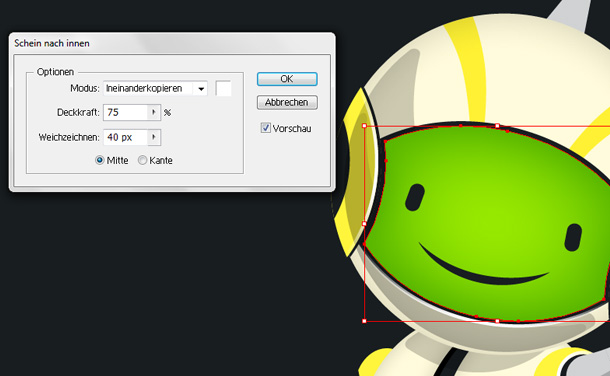Open the Modus blend mode dropdown
Viewport: 610px width, 376px height.
(201, 89)
